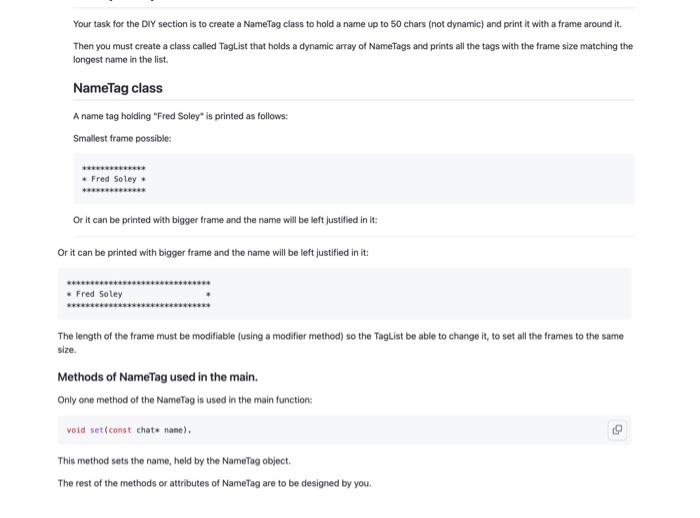Click "The rest of the methods or attributes" sentence
The height and width of the screenshot is (518, 700).
[x=214, y=483]
